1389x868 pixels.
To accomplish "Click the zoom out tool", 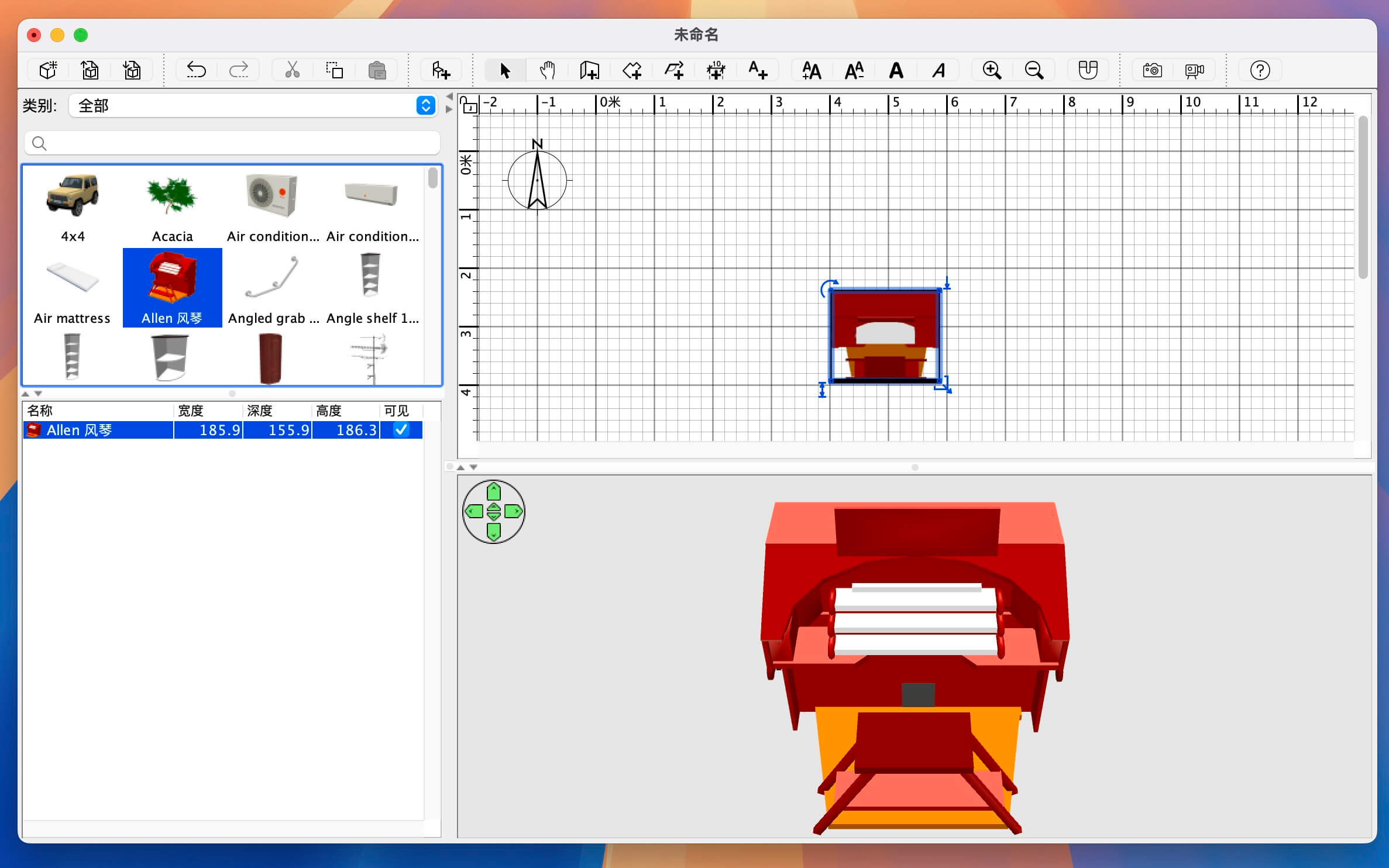I will [x=1034, y=69].
